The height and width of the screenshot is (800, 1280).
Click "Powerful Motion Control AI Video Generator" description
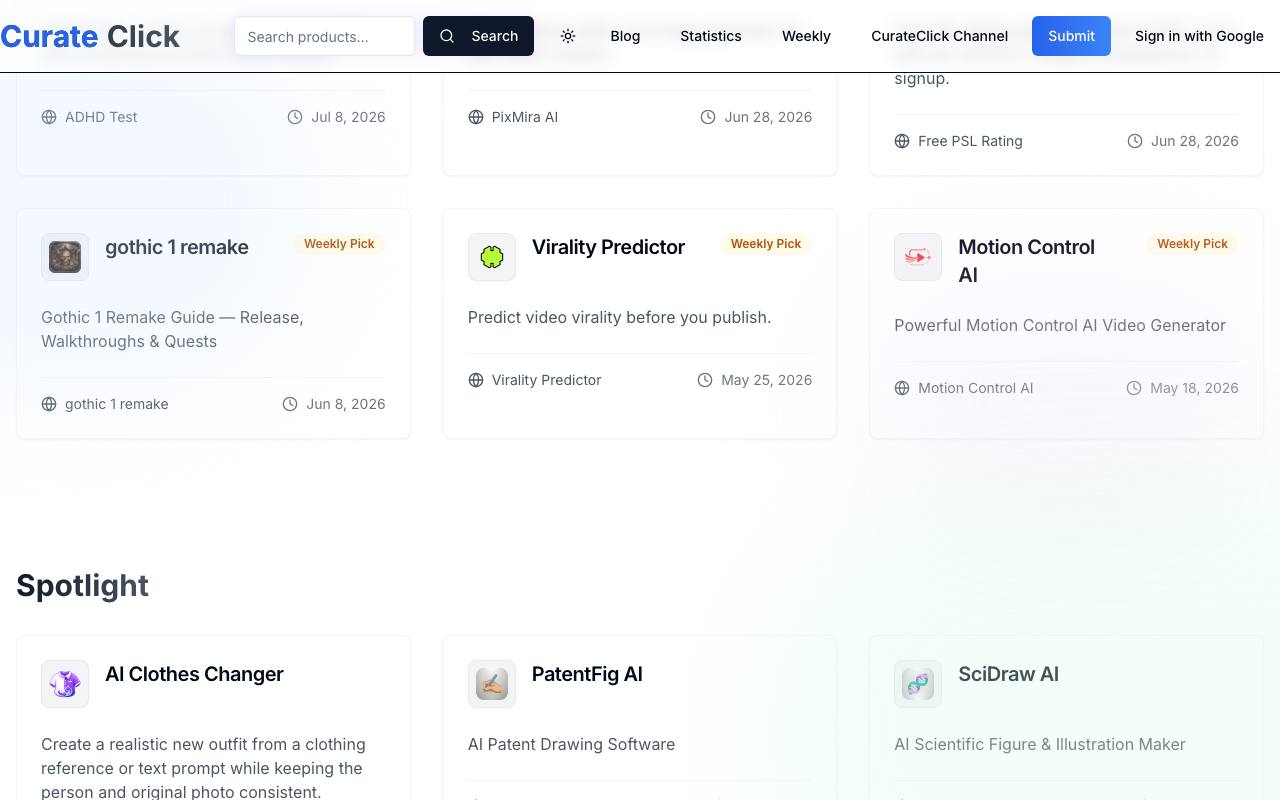point(1059,325)
